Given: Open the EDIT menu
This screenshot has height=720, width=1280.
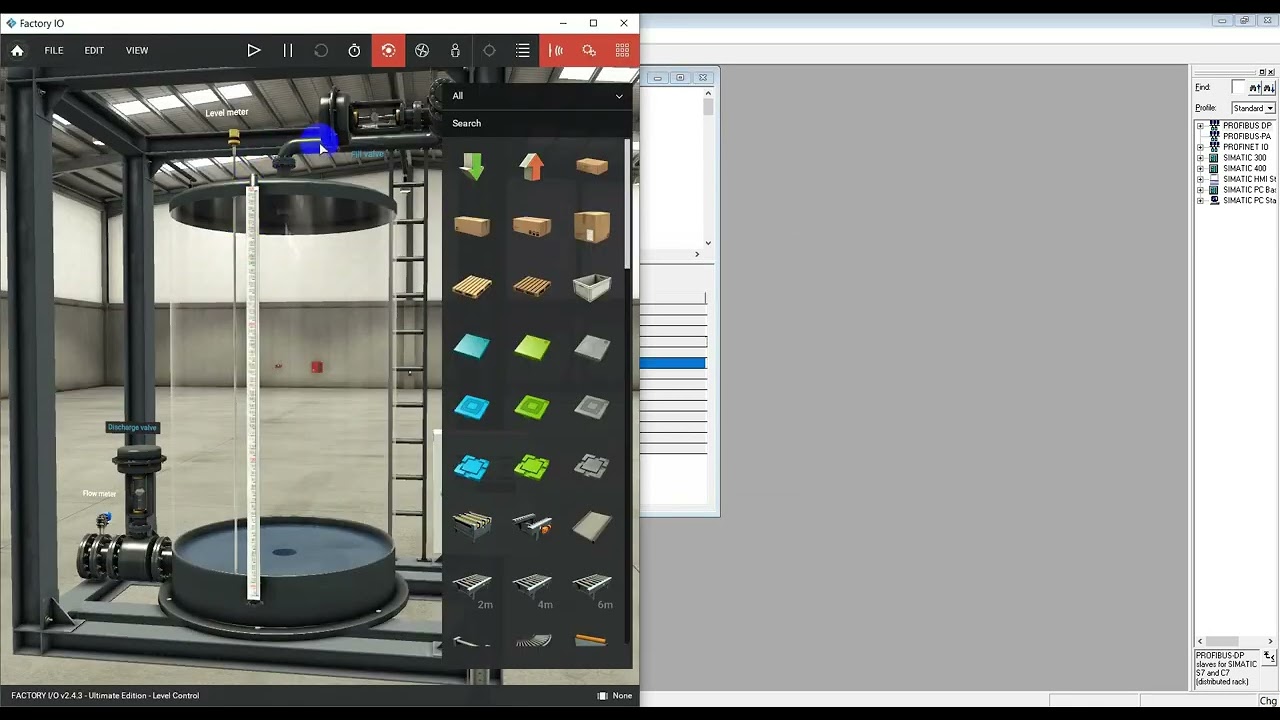Looking at the screenshot, I should (x=94, y=50).
